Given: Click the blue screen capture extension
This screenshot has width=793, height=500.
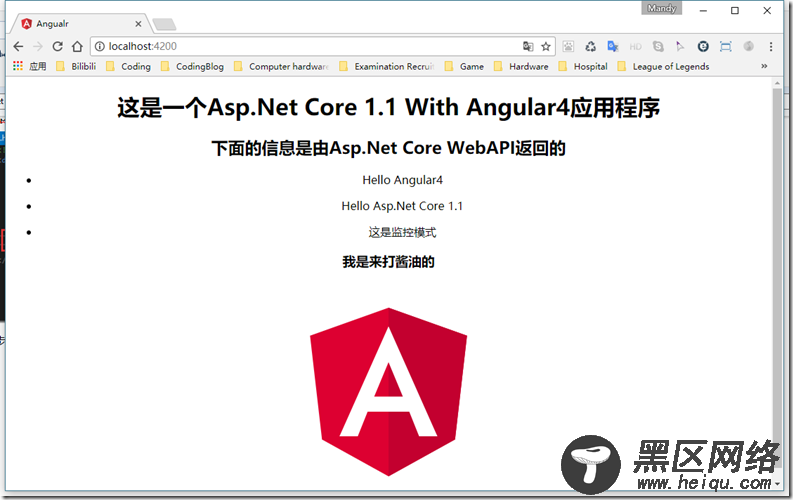Looking at the screenshot, I should tap(726, 47).
